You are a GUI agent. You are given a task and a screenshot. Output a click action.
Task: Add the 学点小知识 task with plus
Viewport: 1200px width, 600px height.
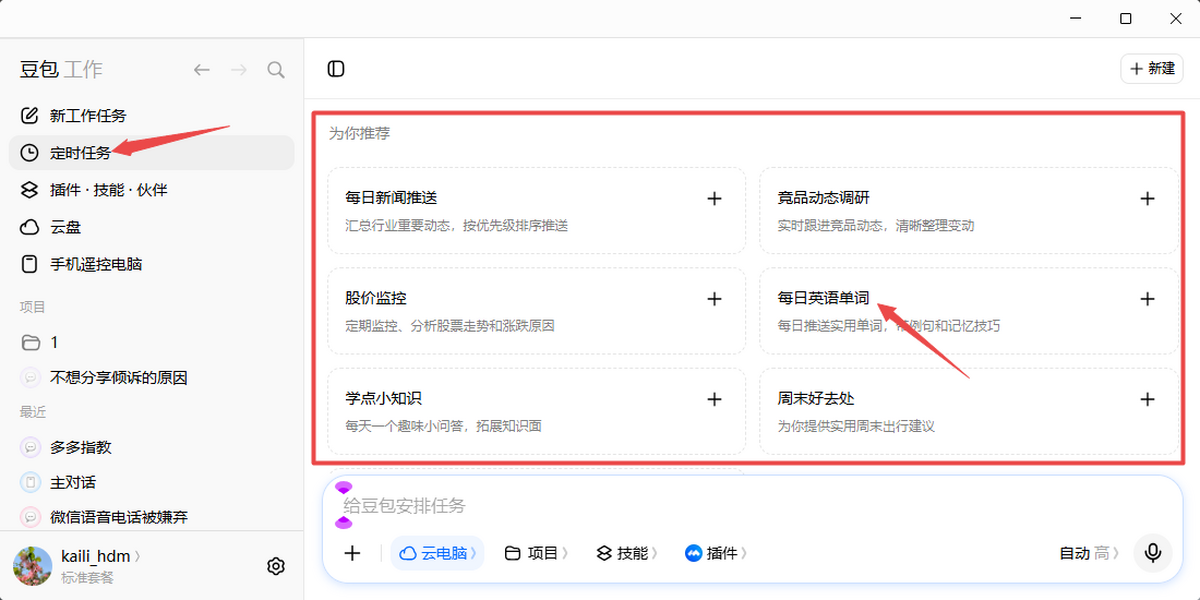tap(714, 399)
